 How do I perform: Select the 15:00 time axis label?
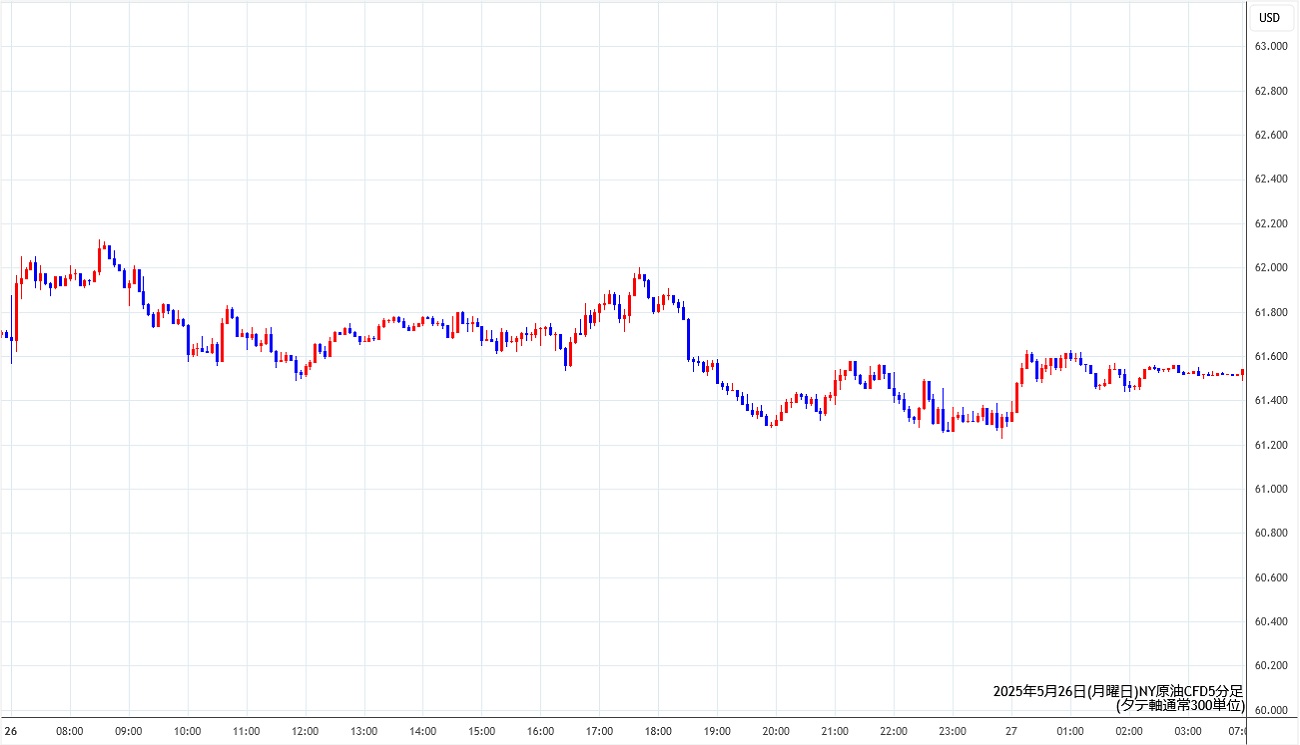click(482, 731)
